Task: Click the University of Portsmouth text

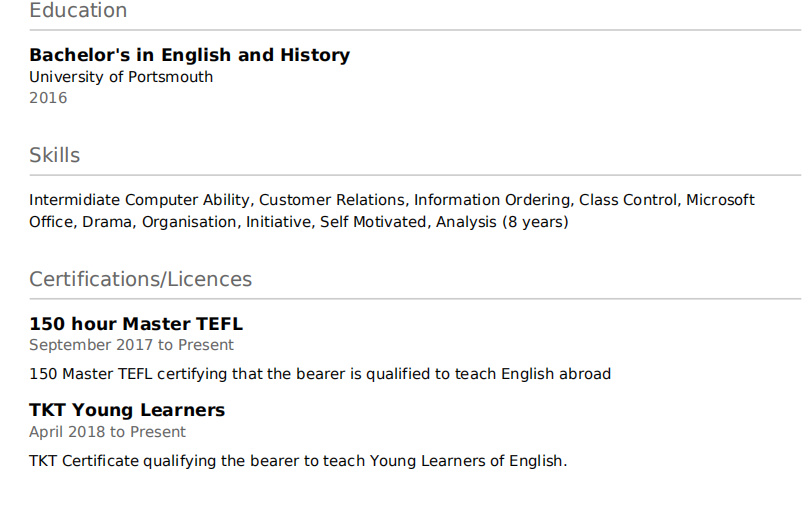Action: coord(121,77)
